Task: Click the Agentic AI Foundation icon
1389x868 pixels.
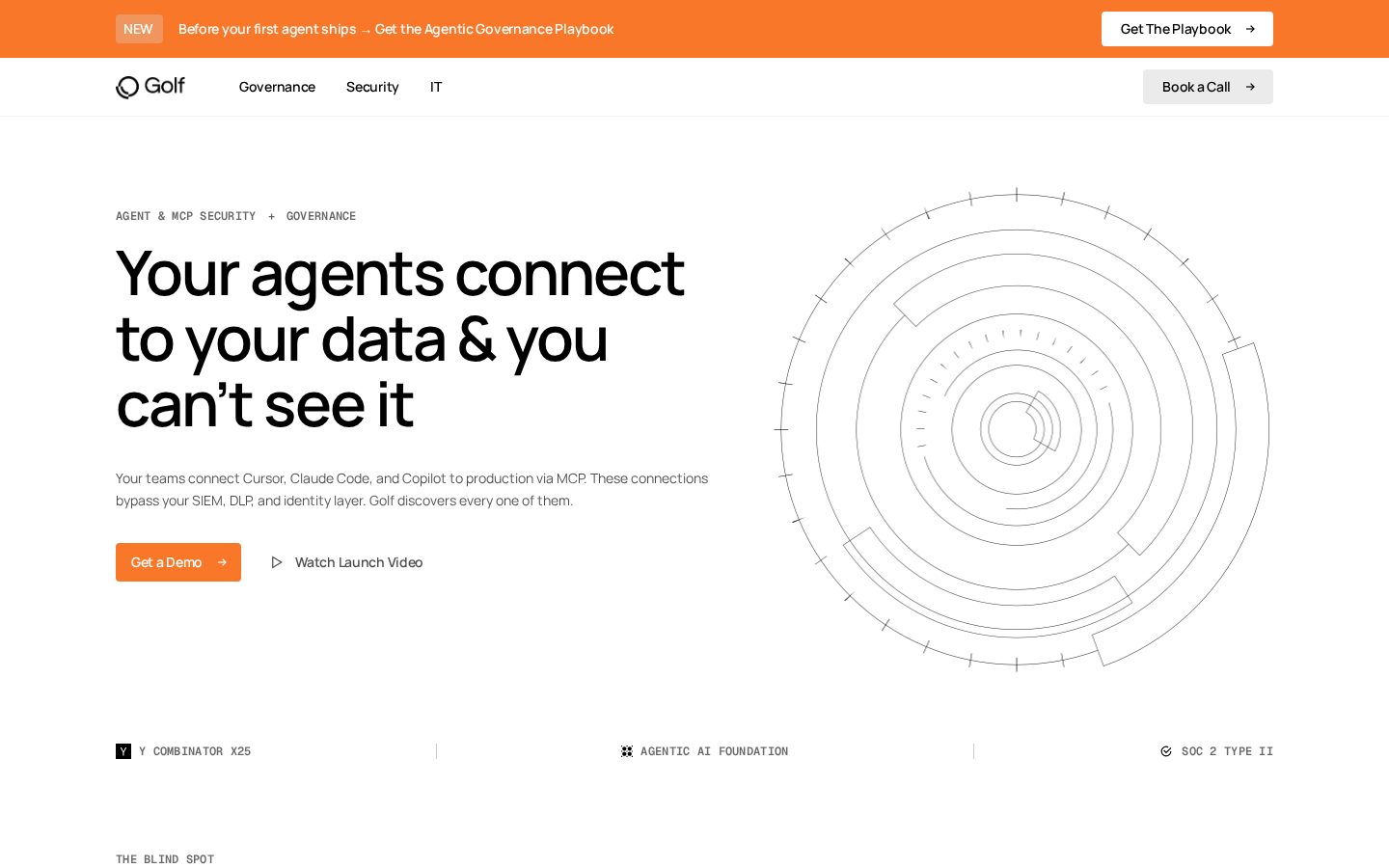Action: pyautogui.click(x=627, y=751)
